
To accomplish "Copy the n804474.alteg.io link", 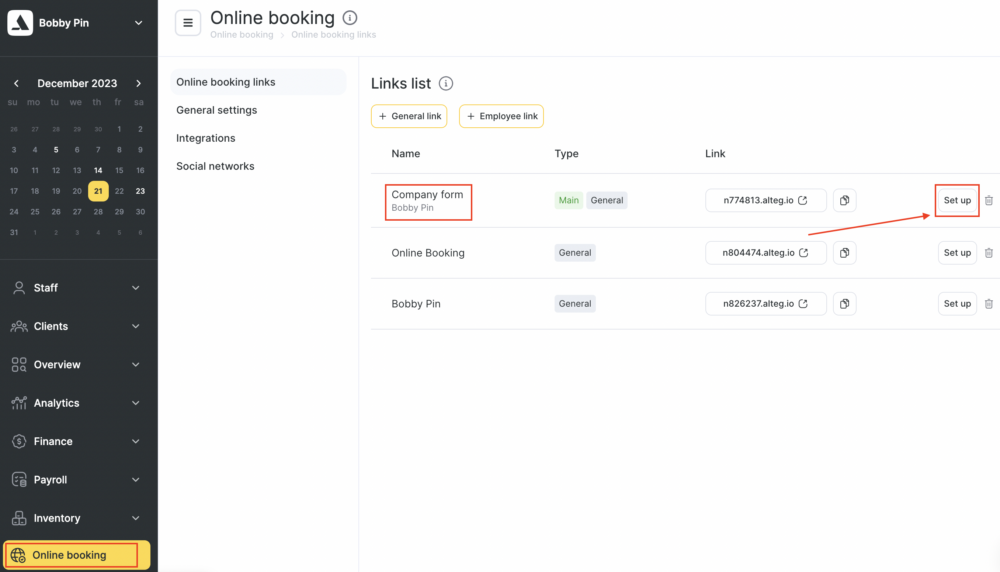I will (x=844, y=253).
